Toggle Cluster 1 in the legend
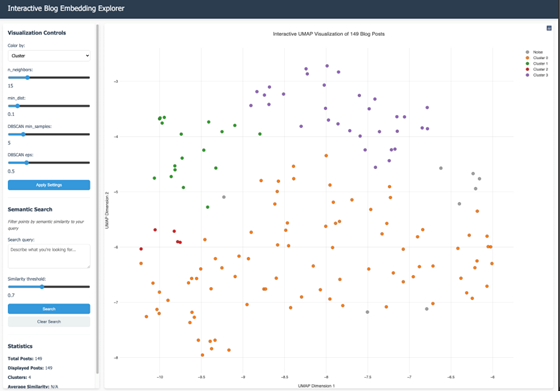Viewport: 560px width, 391px height. pos(536,64)
